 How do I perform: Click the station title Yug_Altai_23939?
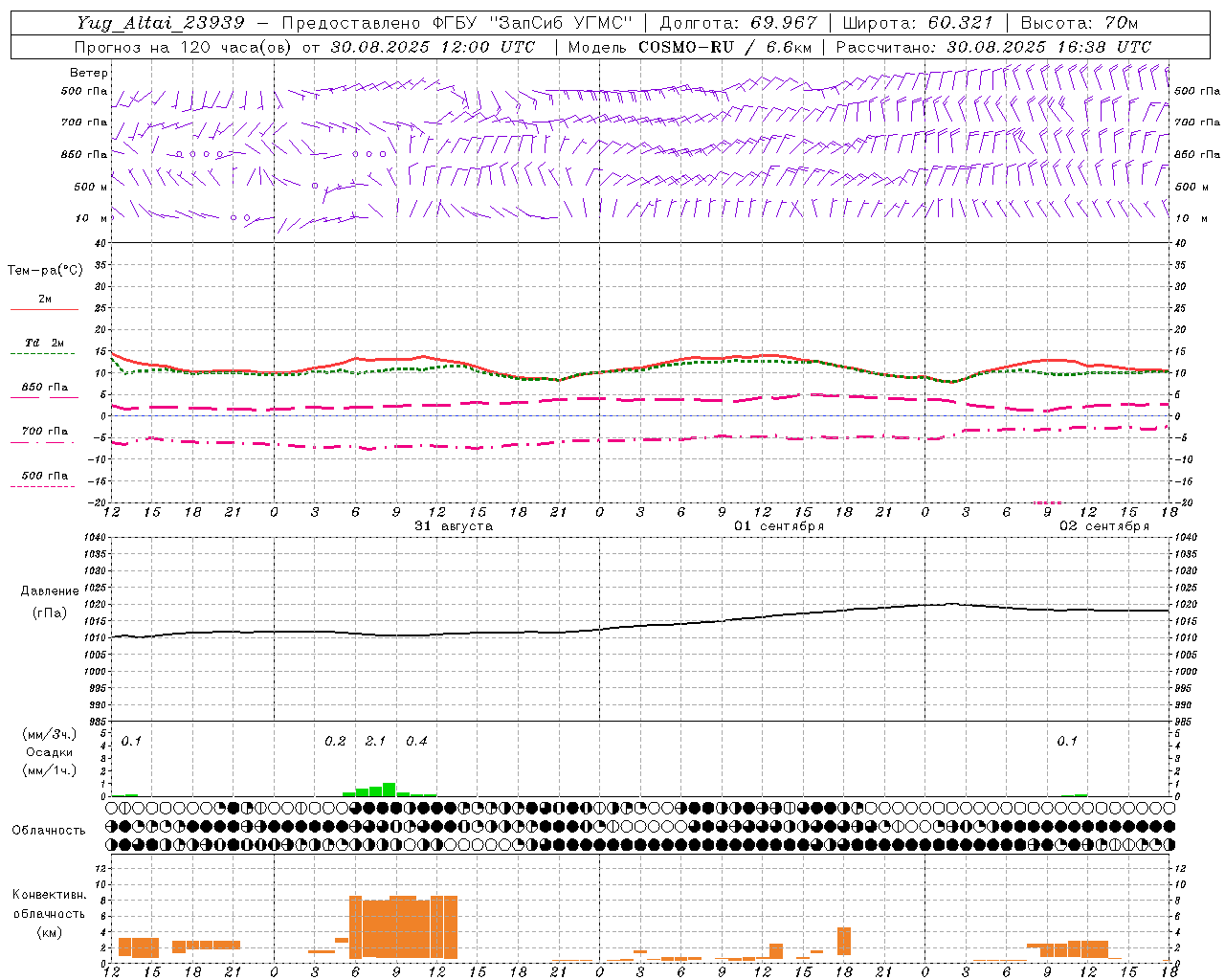[161, 24]
